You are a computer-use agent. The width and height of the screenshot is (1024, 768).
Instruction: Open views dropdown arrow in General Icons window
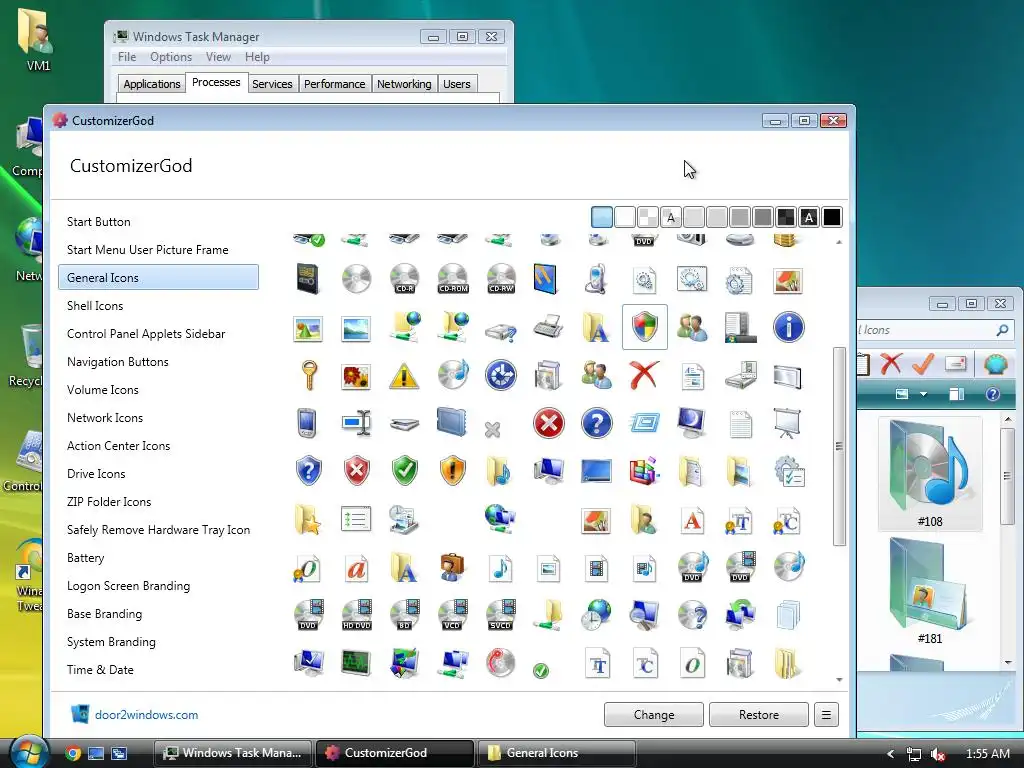(923, 394)
